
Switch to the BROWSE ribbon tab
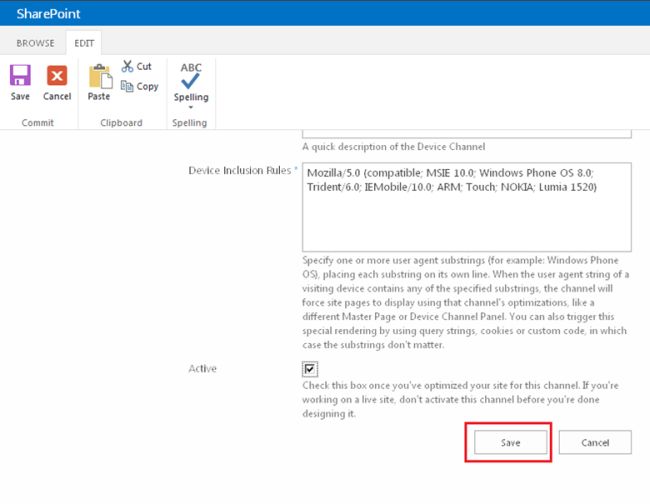pos(35,43)
